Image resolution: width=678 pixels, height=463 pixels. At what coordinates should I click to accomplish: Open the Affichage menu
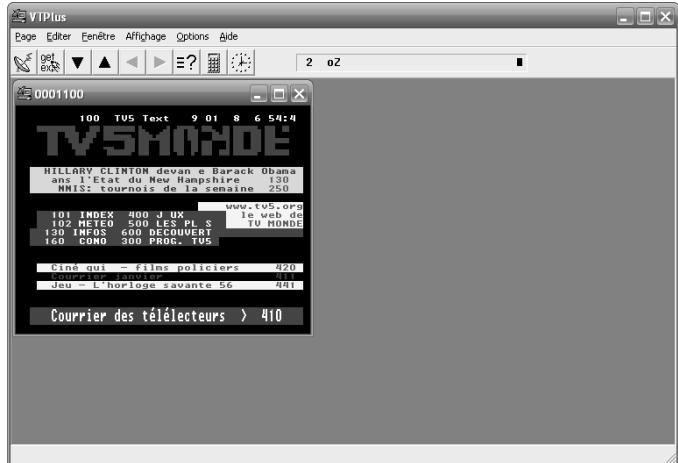[146, 37]
